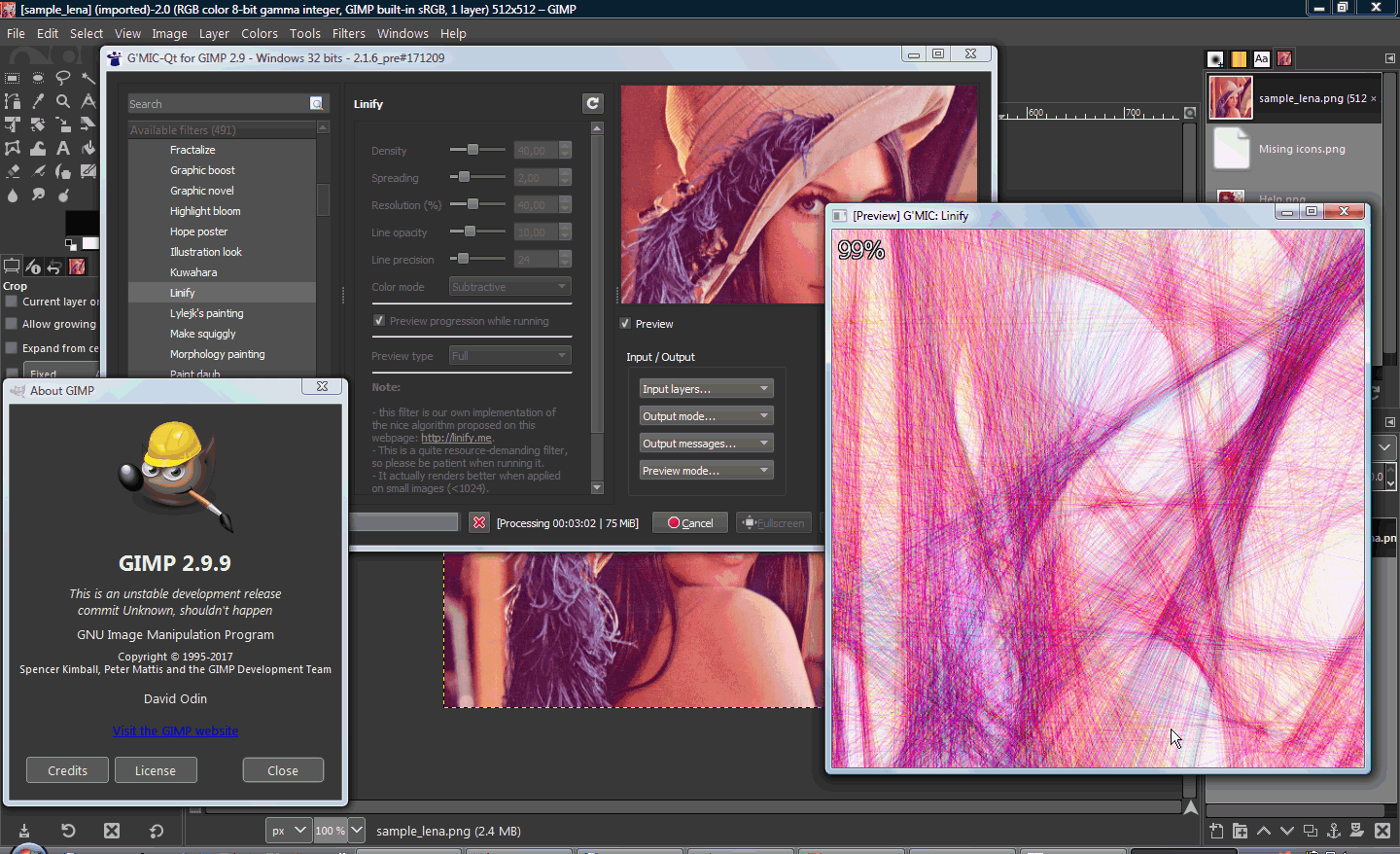Viewport: 1400px width, 854px height.
Task: Open the linify.me link in note
Action: [456, 438]
